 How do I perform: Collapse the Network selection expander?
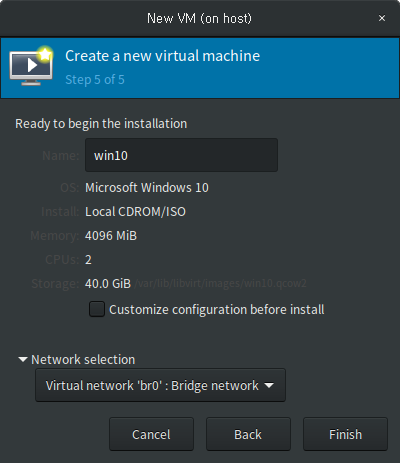pos(23,359)
